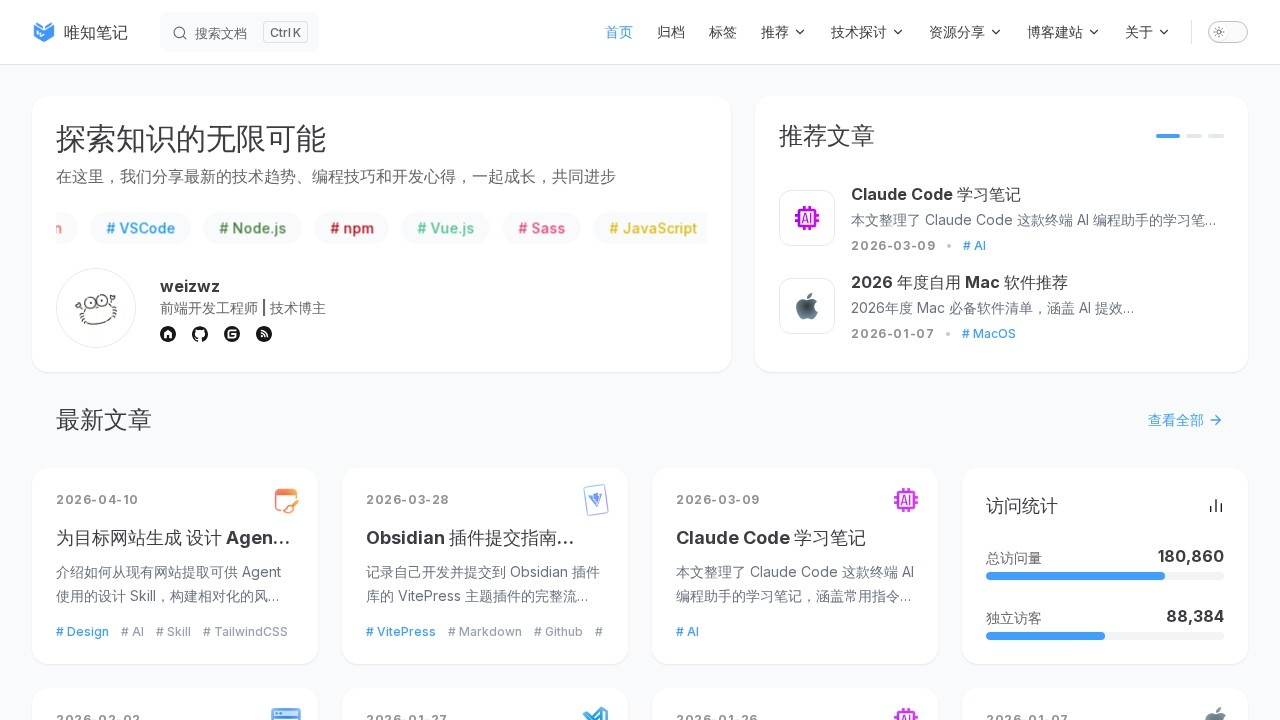The image size is (1280, 720).
Task: Open the 标签 page from navigation
Action: pyautogui.click(x=723, y=32)
